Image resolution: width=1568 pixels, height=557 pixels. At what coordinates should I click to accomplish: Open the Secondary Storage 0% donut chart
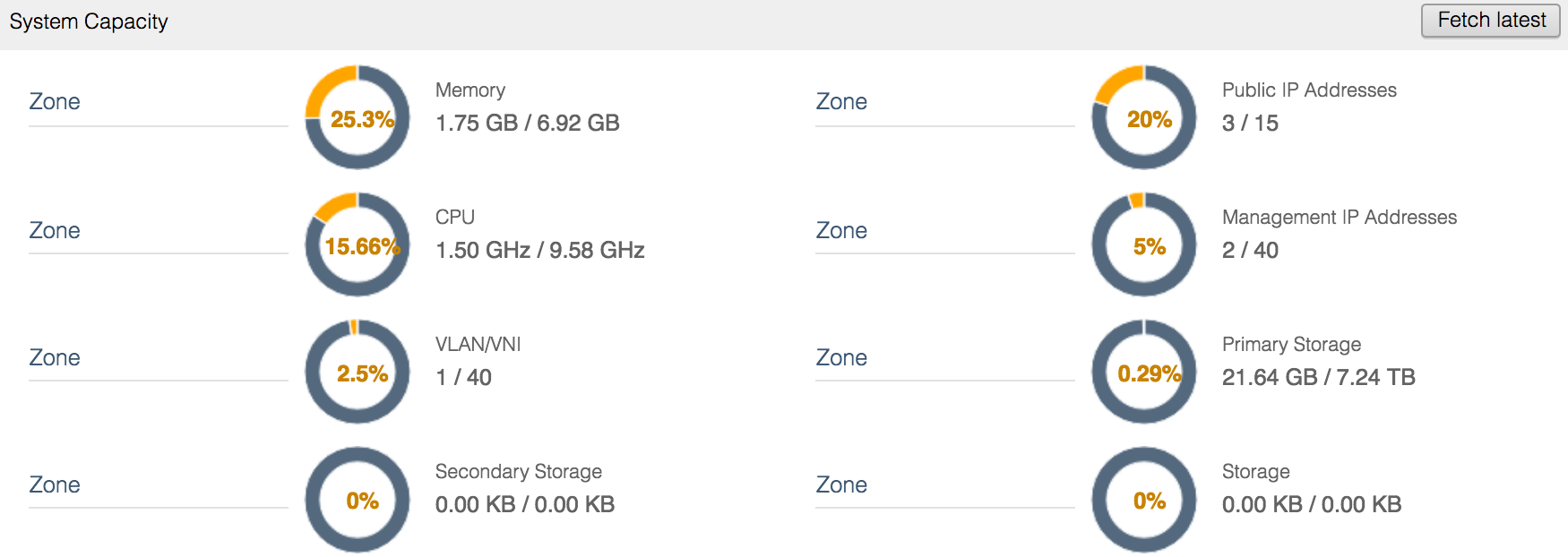pos(358,499)
